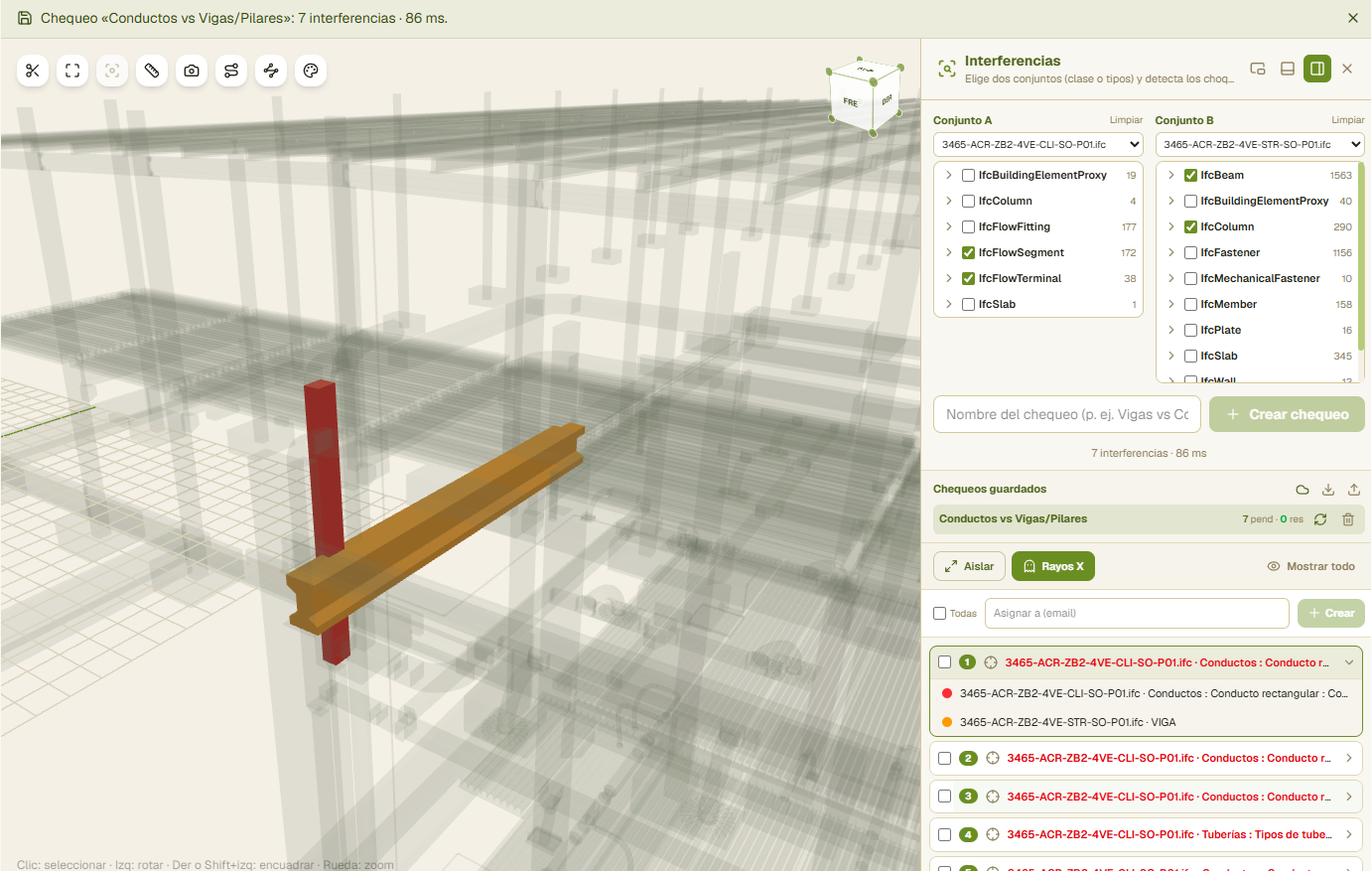The height and width of the screenshot is (872, 1372).
Task: Delete the saved check with trash icon
Action: [1348, 519]
